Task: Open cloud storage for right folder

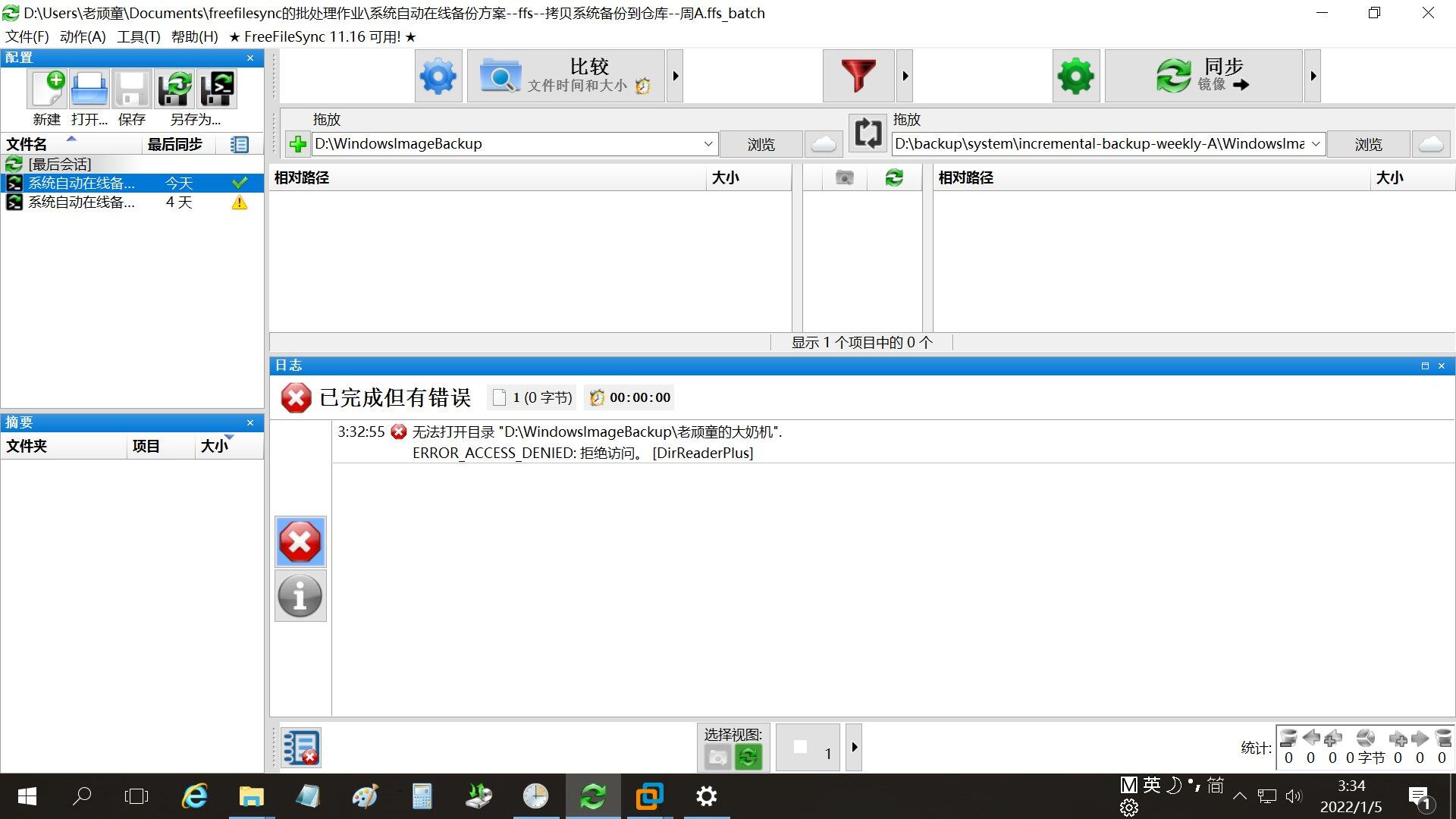Action: pos(1431,144)
